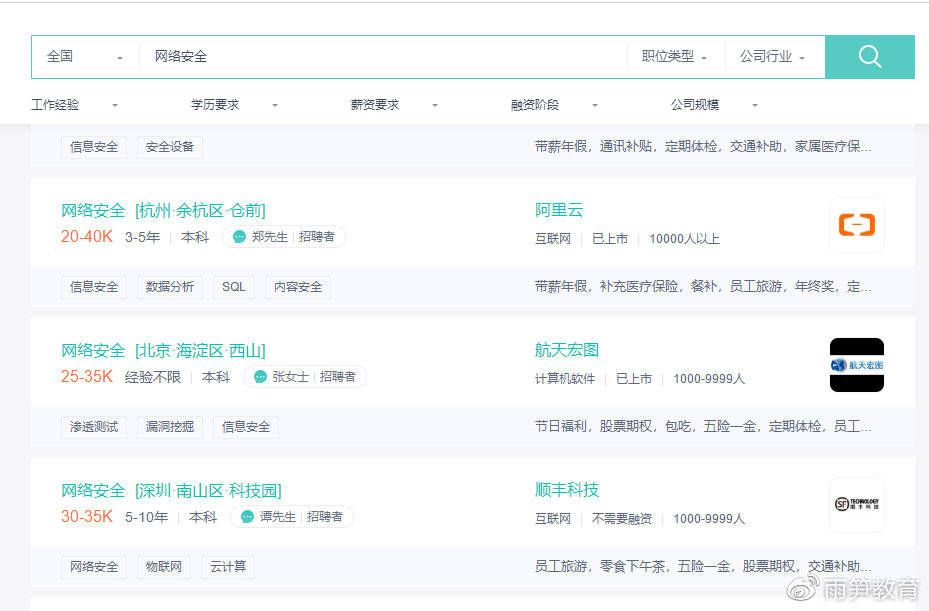Click chat icon beside 张女士
The image size is (929, 611).
(x=260, y=377)
